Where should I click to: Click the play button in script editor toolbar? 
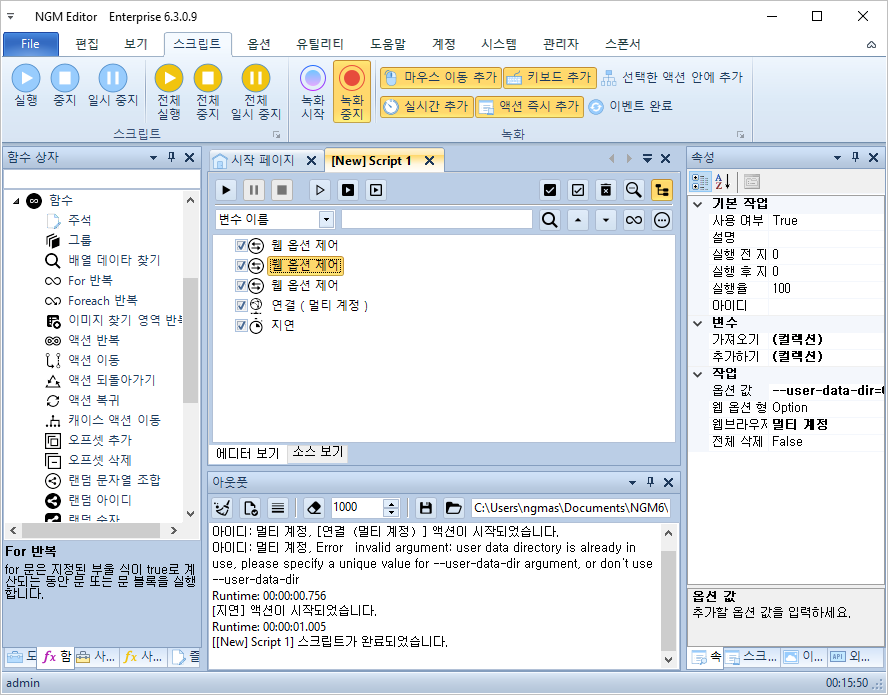click(x=226, y=190)
